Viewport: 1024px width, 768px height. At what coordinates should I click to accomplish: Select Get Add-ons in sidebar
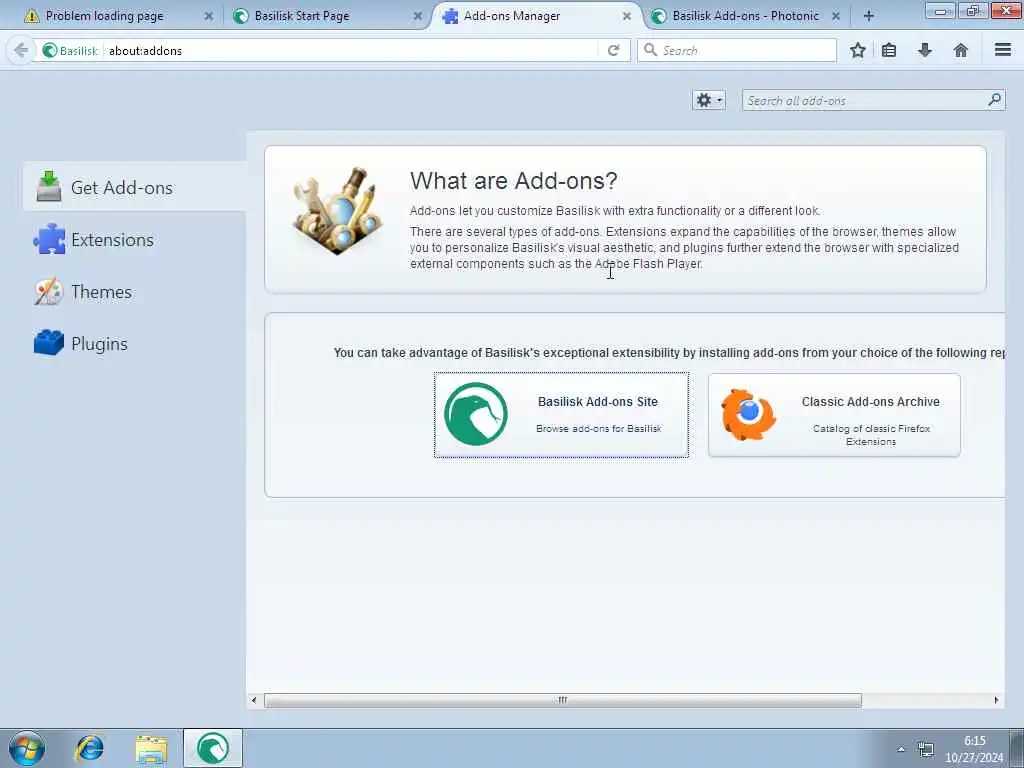click(x=134, y=187)
